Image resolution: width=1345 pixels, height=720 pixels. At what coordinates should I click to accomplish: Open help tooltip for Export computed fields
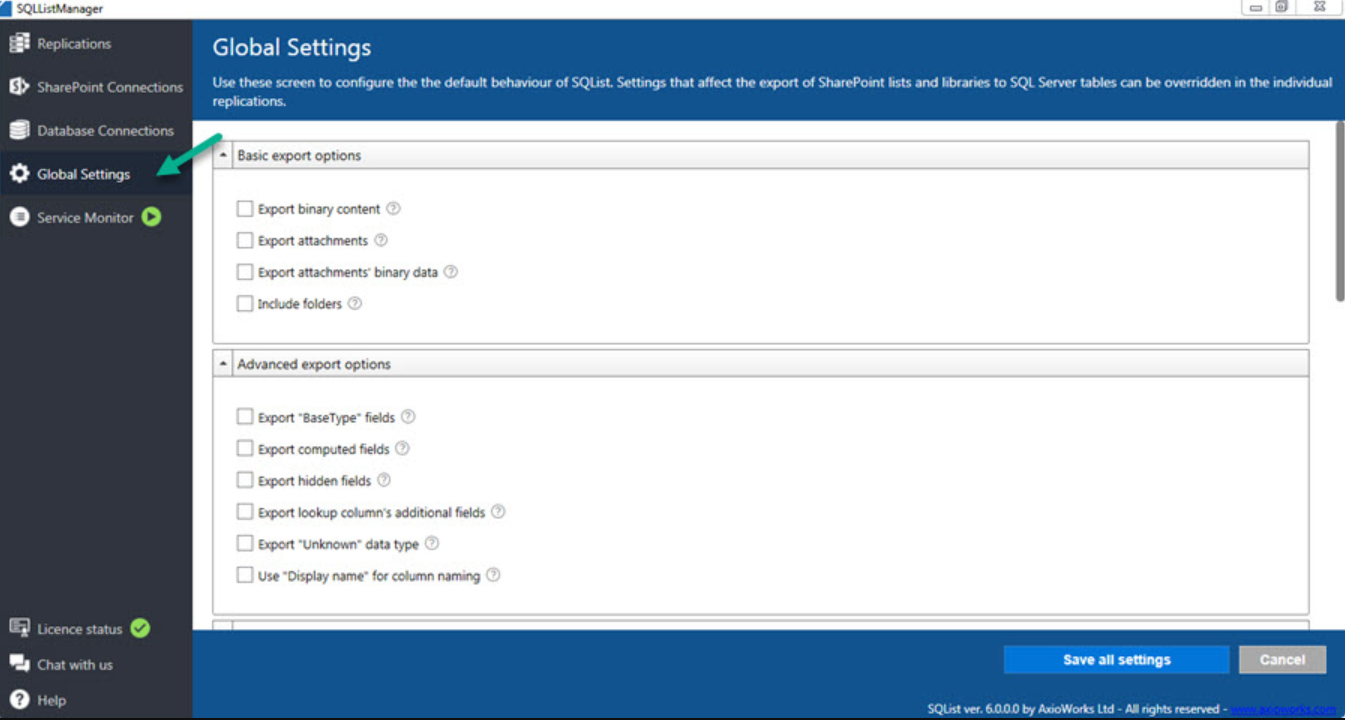point(402,448)
